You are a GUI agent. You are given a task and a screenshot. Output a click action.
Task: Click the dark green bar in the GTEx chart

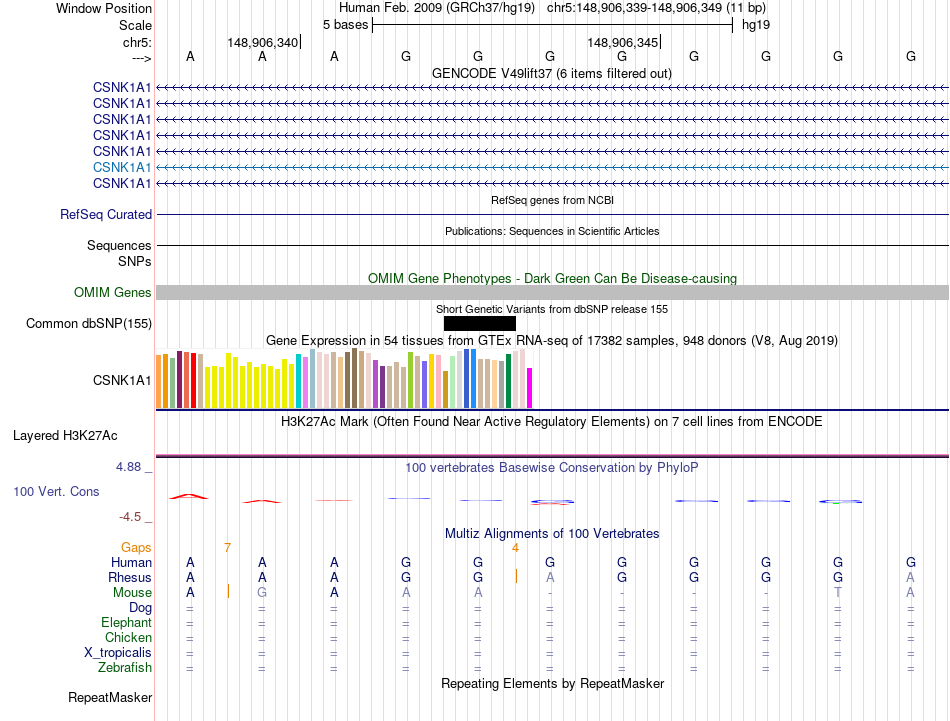click(508, 381)
